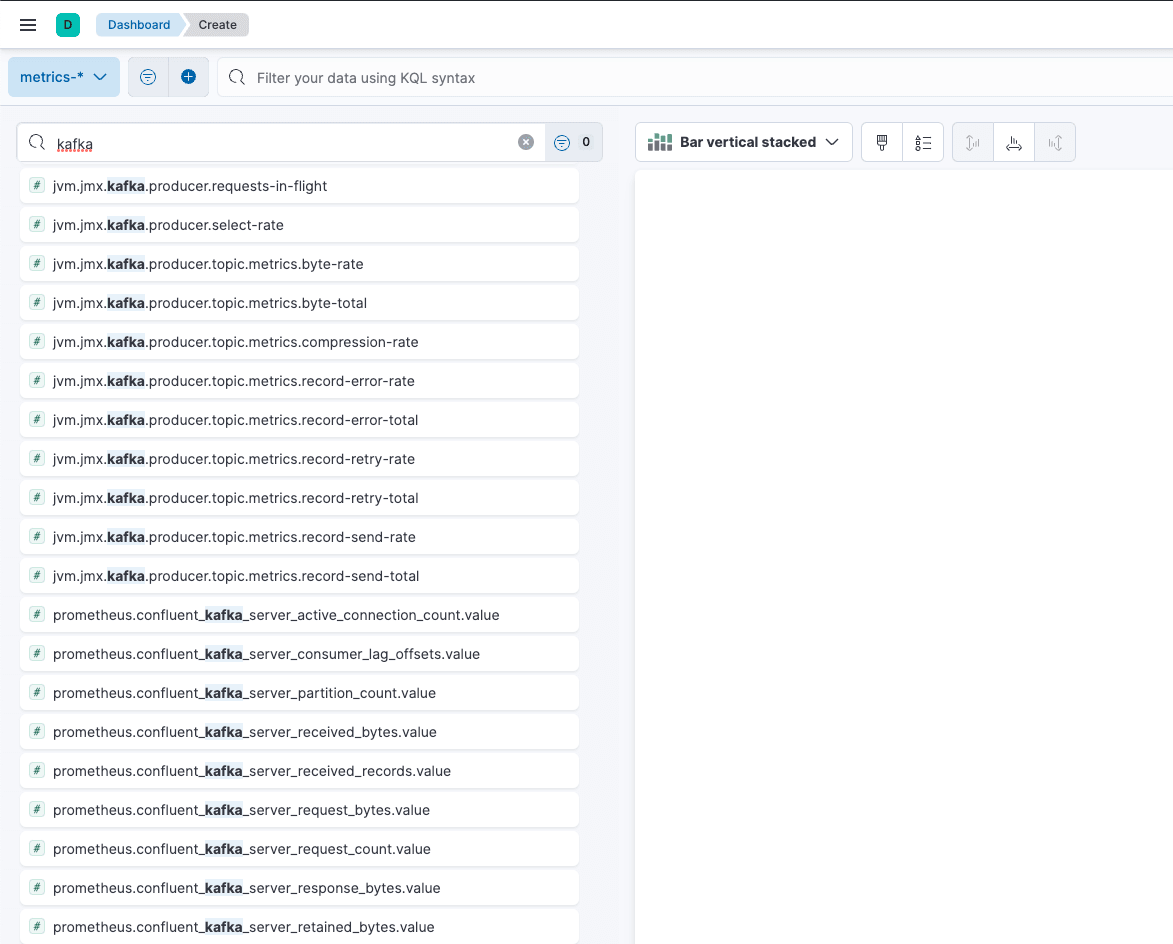Click the add filter plus icon

click(x=188, y=77)
